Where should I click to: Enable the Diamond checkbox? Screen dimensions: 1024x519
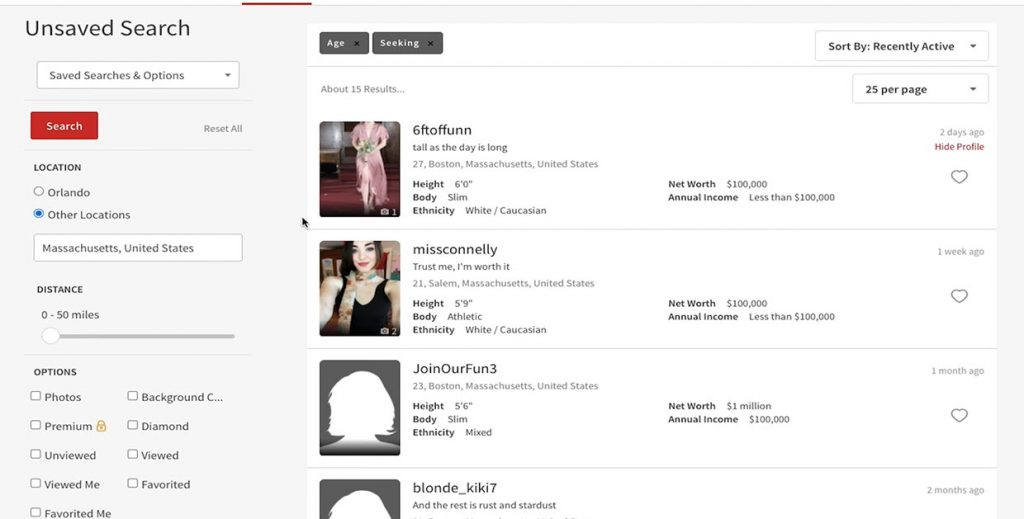[x=133, y=425]
